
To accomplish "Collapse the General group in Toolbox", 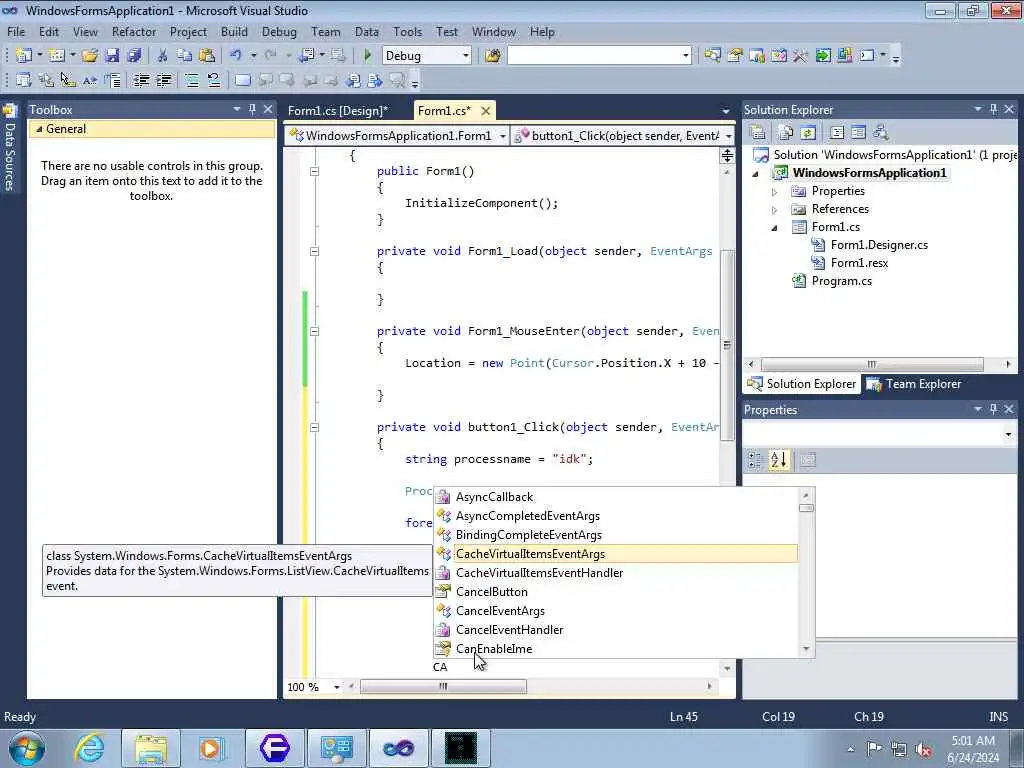I will pos(39,129).
